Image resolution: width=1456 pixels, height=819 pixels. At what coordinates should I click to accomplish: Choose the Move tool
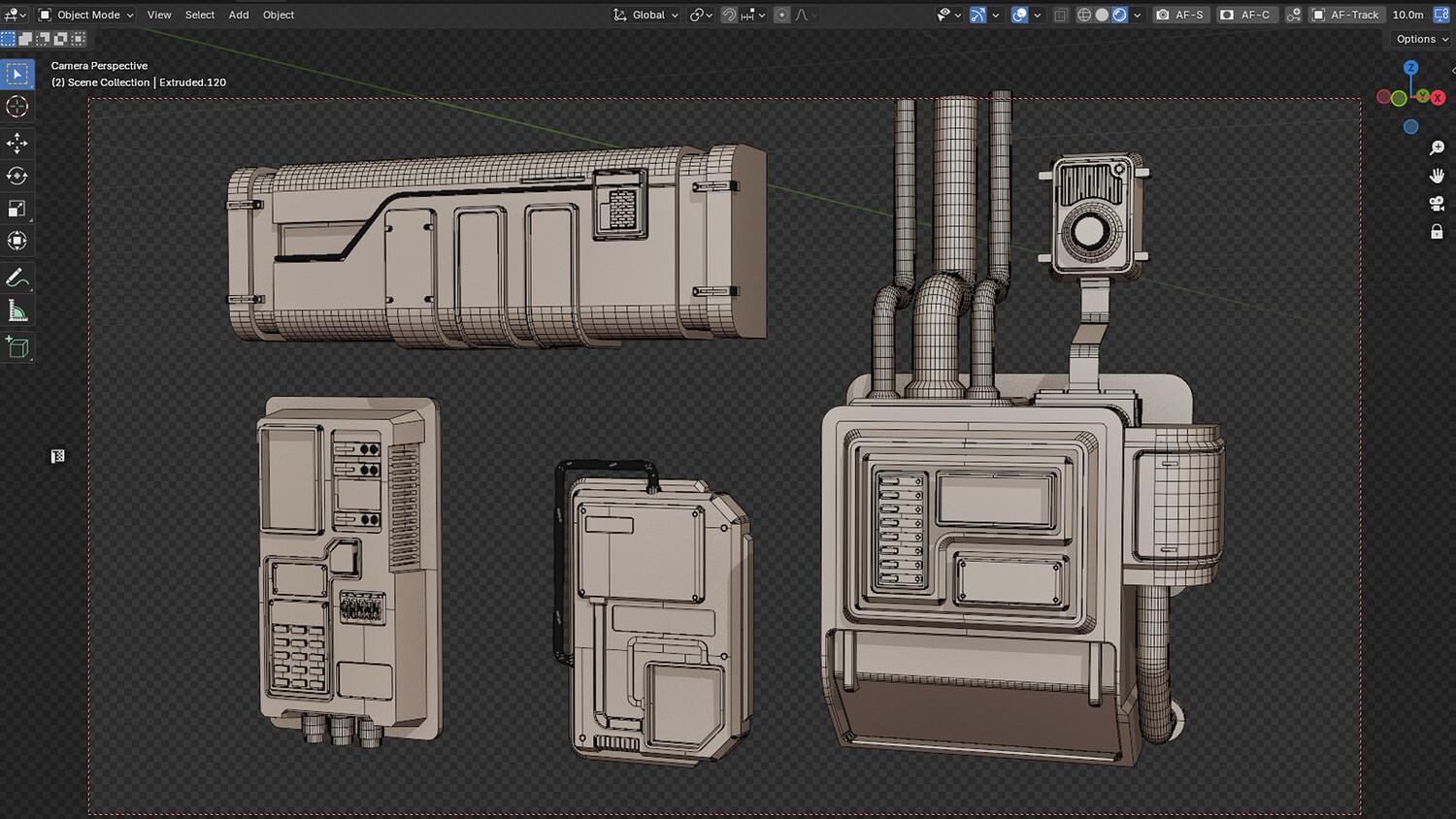pos(17,144)
